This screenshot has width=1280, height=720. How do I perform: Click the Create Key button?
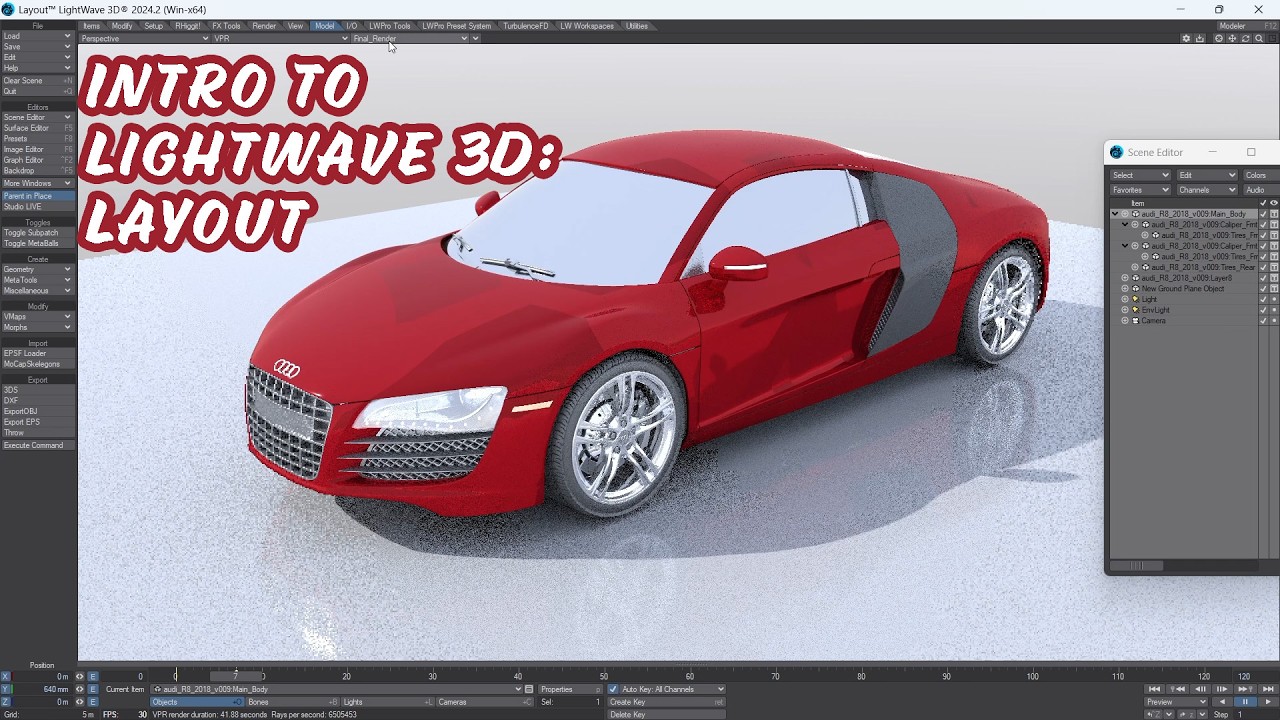point(666,702)
